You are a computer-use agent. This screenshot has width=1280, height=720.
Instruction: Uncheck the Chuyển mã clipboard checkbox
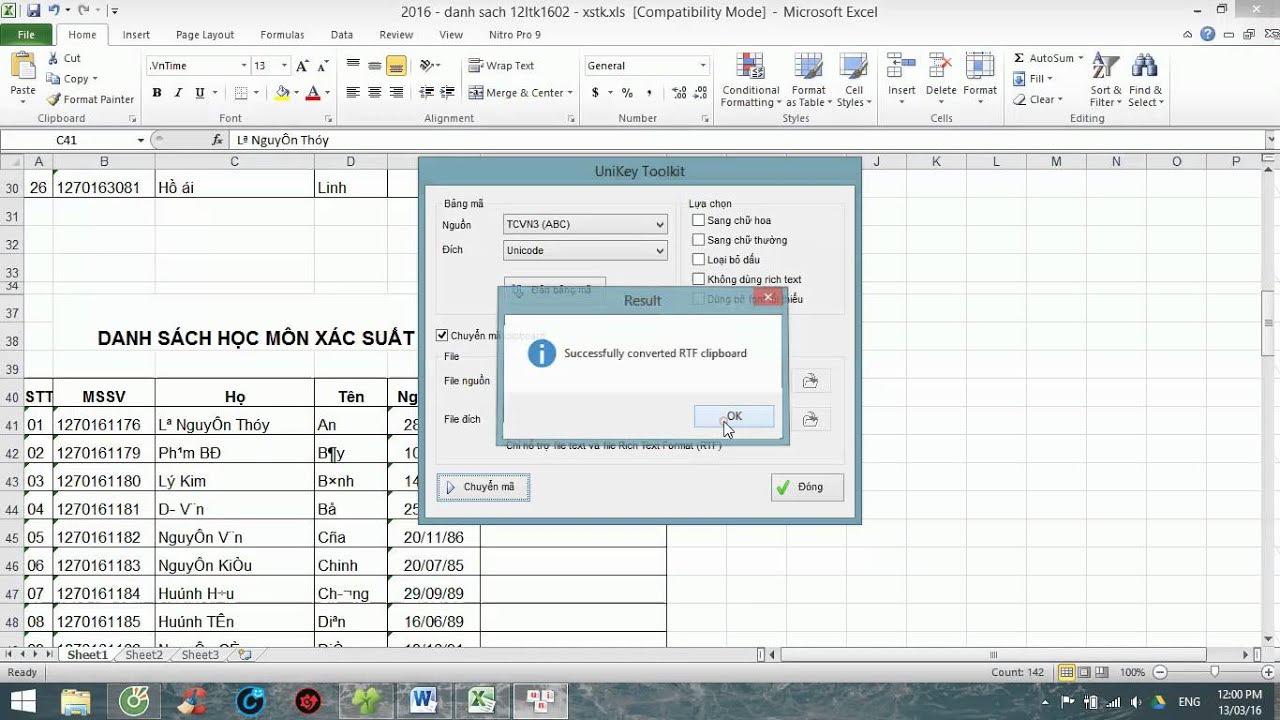point(442,335)
